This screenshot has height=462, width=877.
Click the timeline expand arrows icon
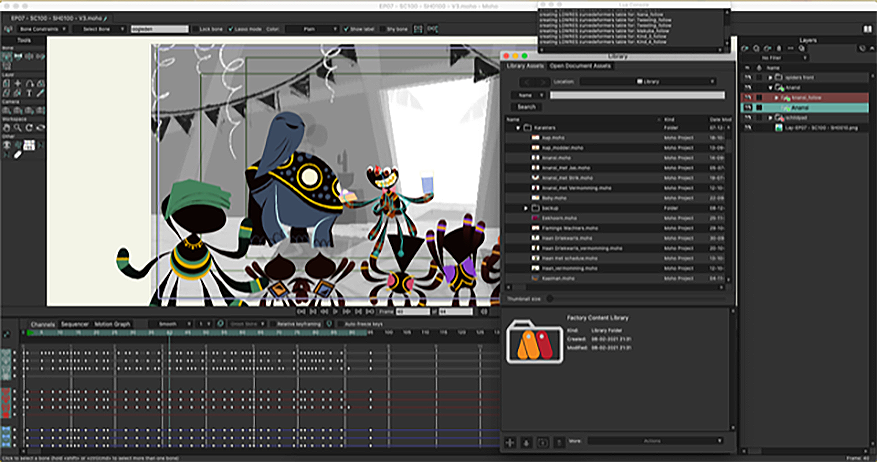coord(7,334)
